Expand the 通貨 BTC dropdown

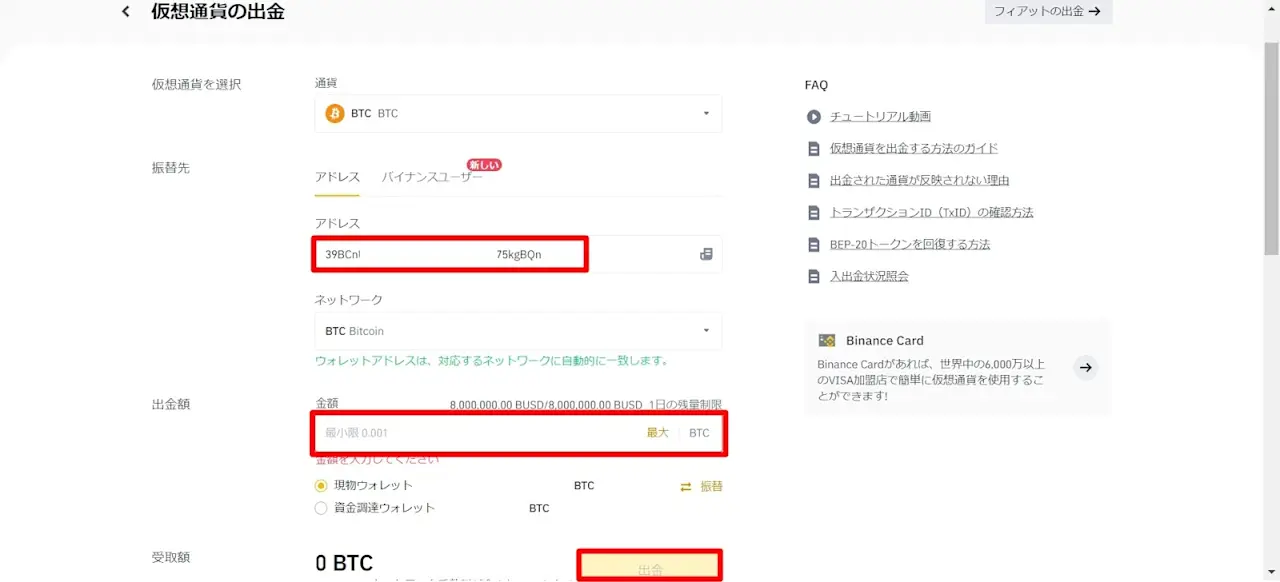(x=518, y=114)
